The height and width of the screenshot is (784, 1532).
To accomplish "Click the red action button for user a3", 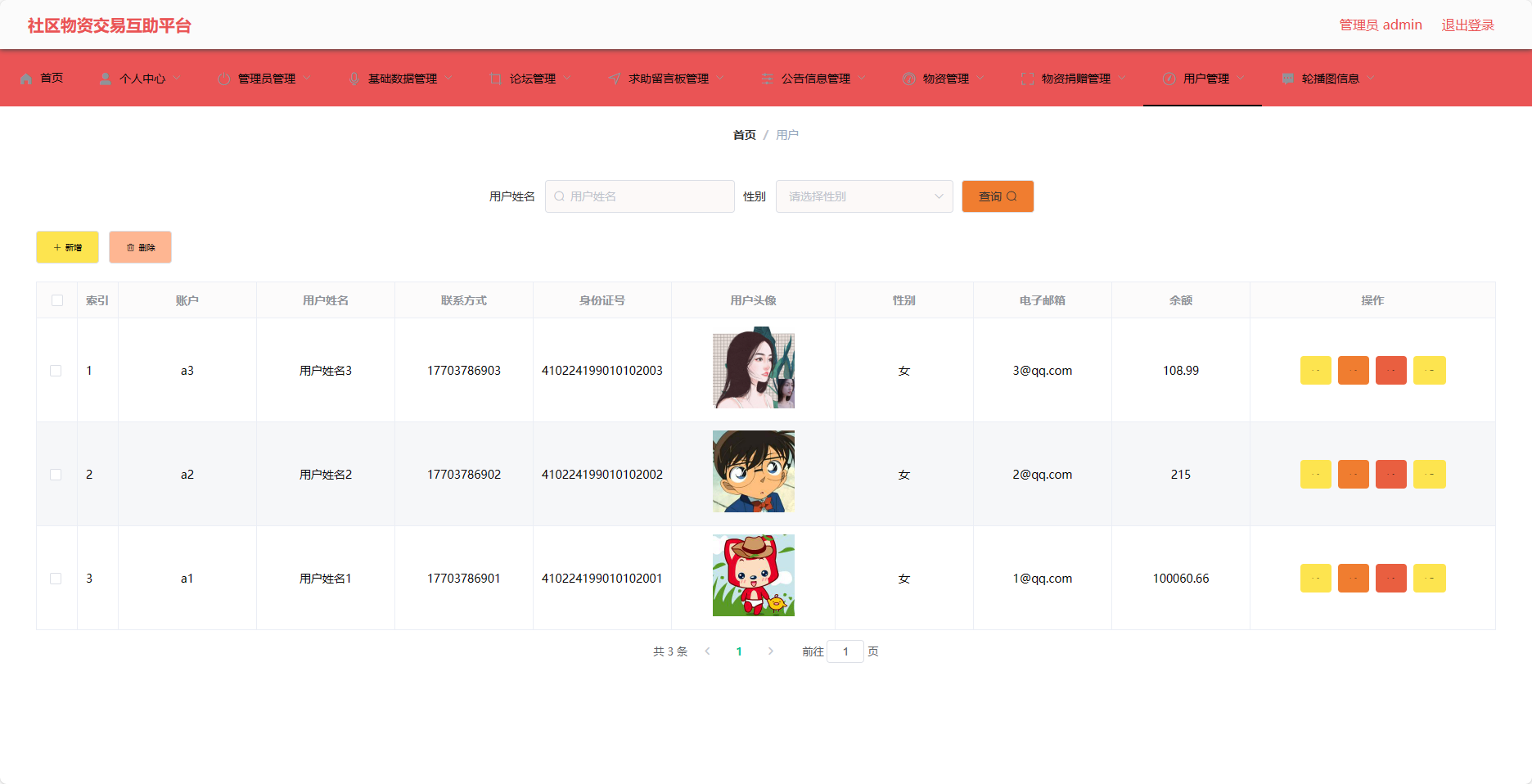I will (1391, 371).
